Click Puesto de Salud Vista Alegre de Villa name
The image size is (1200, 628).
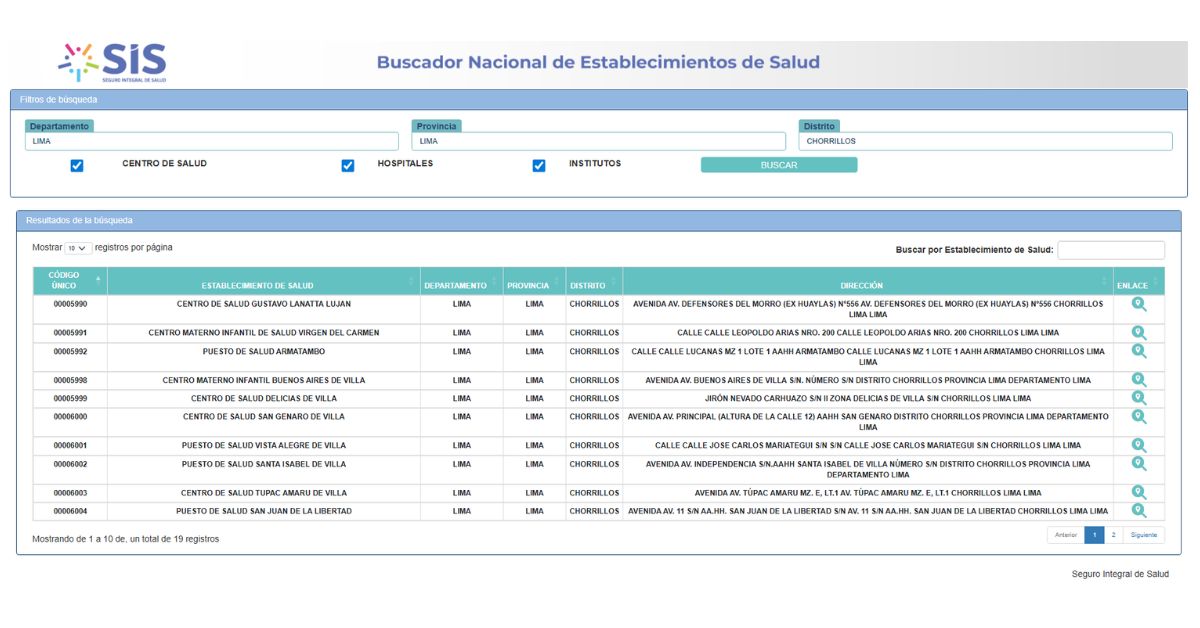coord(264,446)
